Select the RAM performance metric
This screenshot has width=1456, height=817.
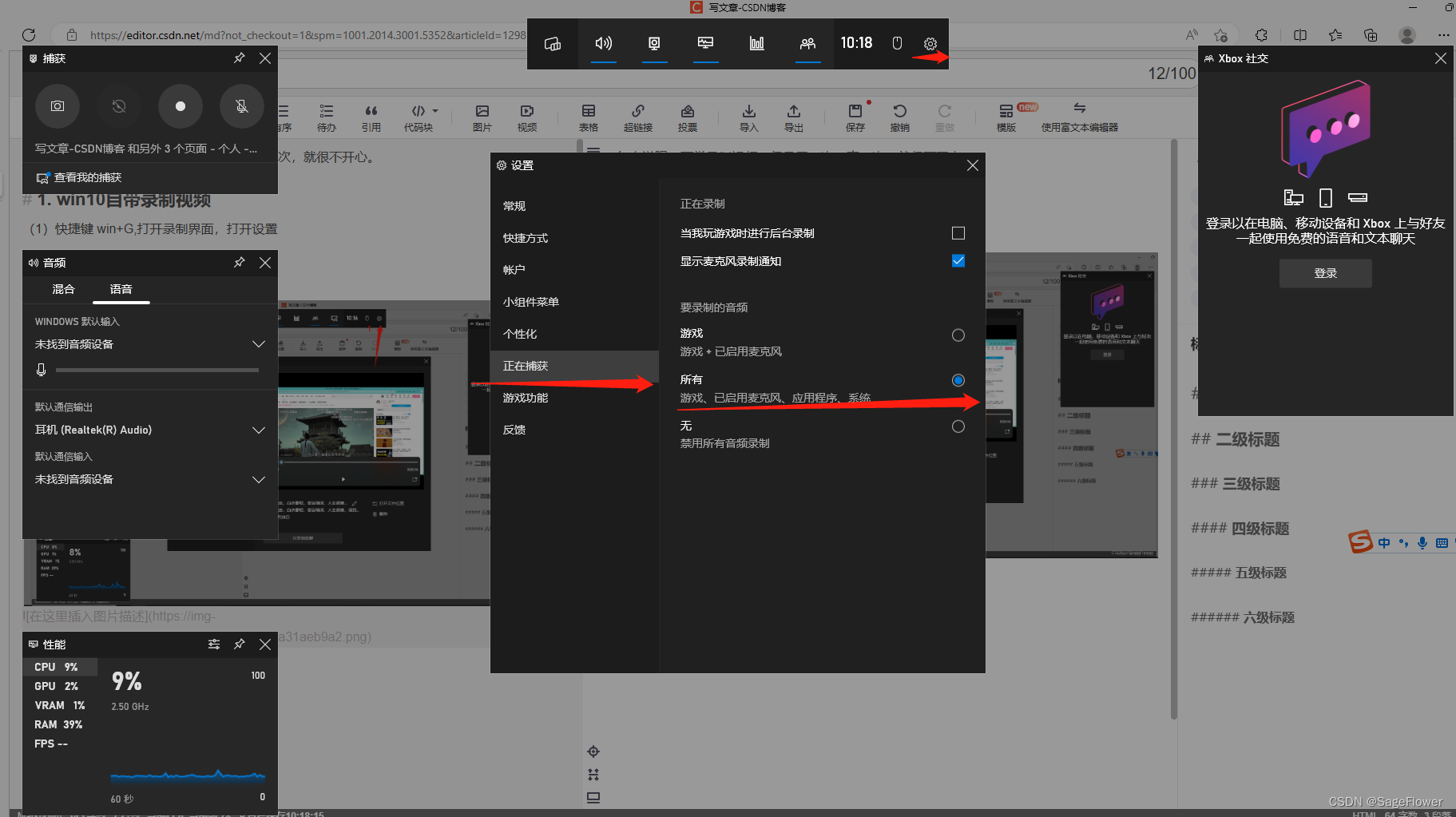point(61,724)
